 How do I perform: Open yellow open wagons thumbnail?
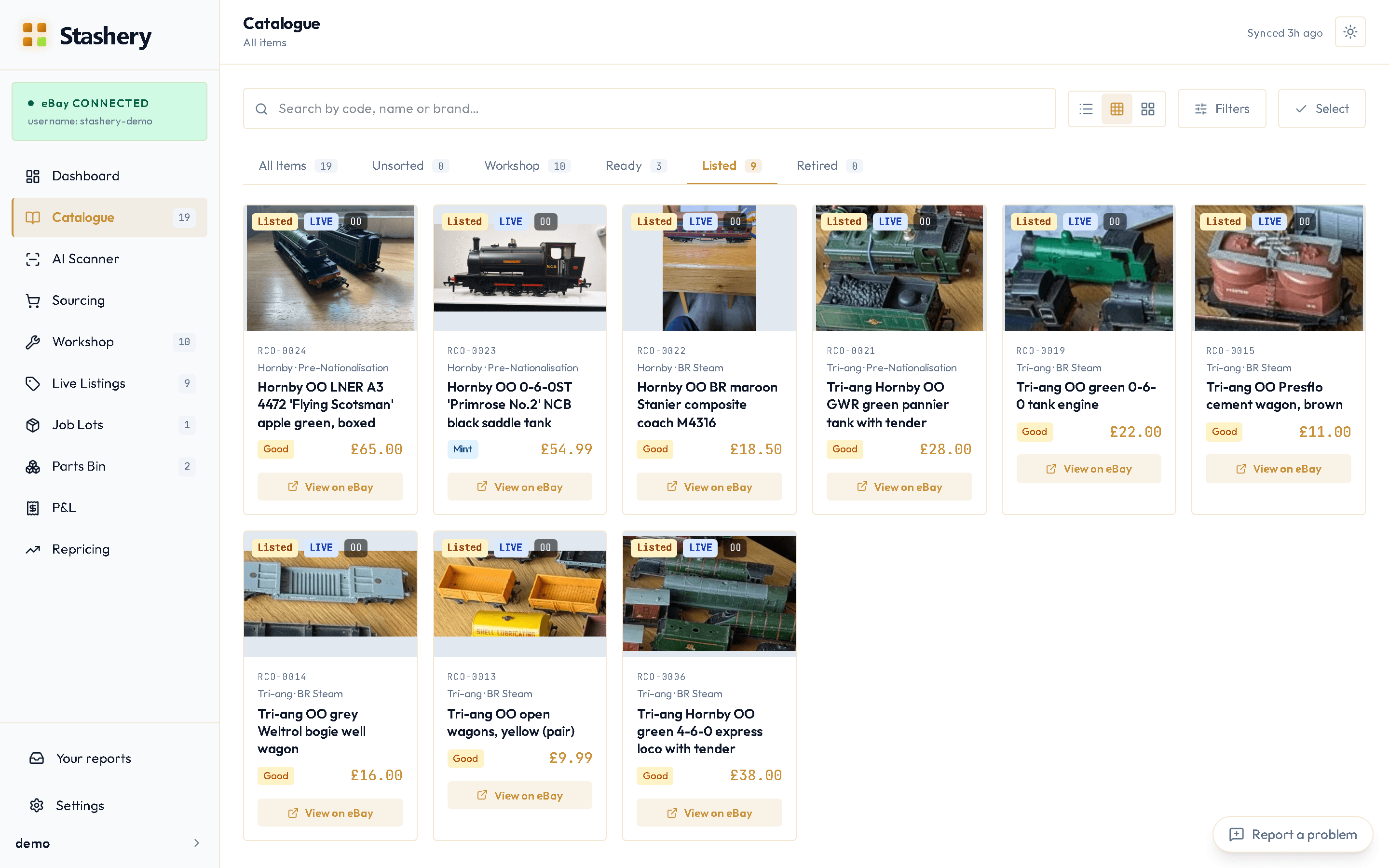click(x=519, y=594)
